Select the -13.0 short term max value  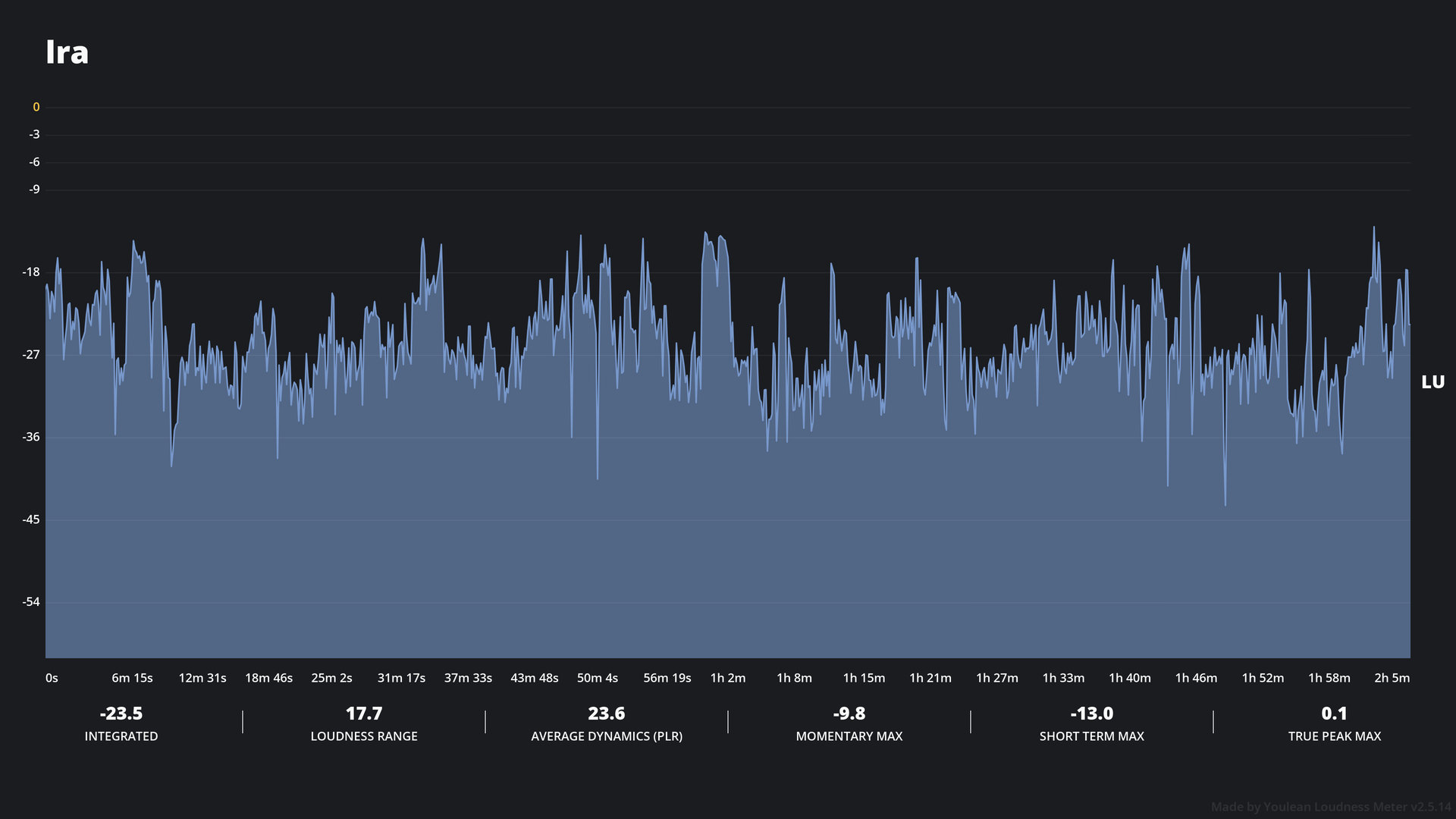coord(1092,714)
